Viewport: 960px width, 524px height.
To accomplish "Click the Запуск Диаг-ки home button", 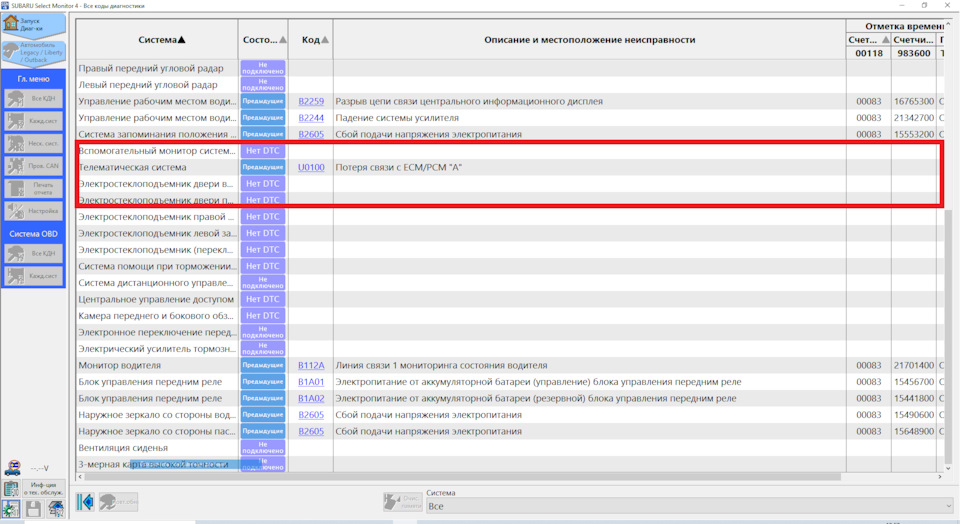I will pyautogui.click(x=34, y=24).
